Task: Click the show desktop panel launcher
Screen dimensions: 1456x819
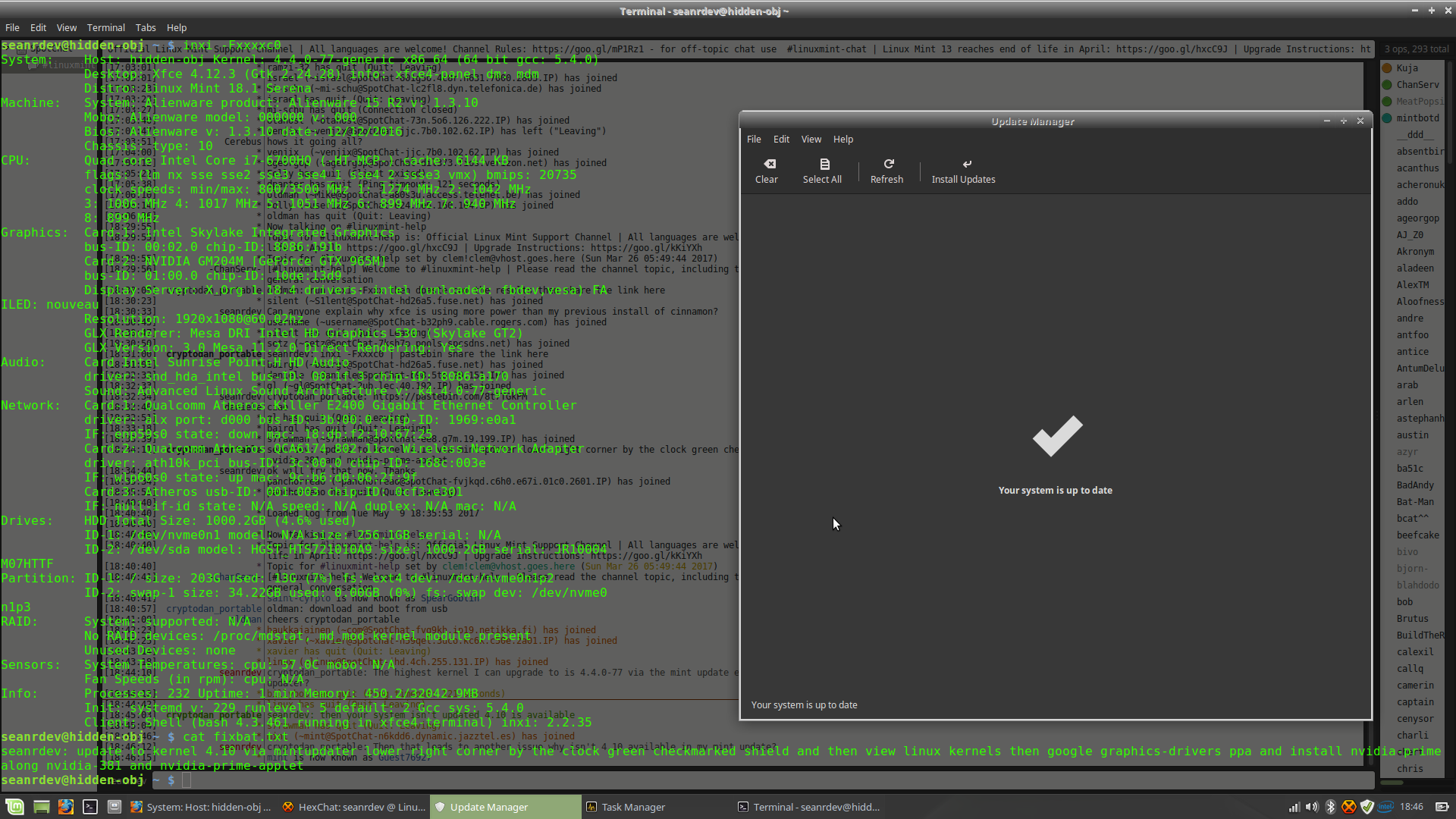Action: point(41,807)
